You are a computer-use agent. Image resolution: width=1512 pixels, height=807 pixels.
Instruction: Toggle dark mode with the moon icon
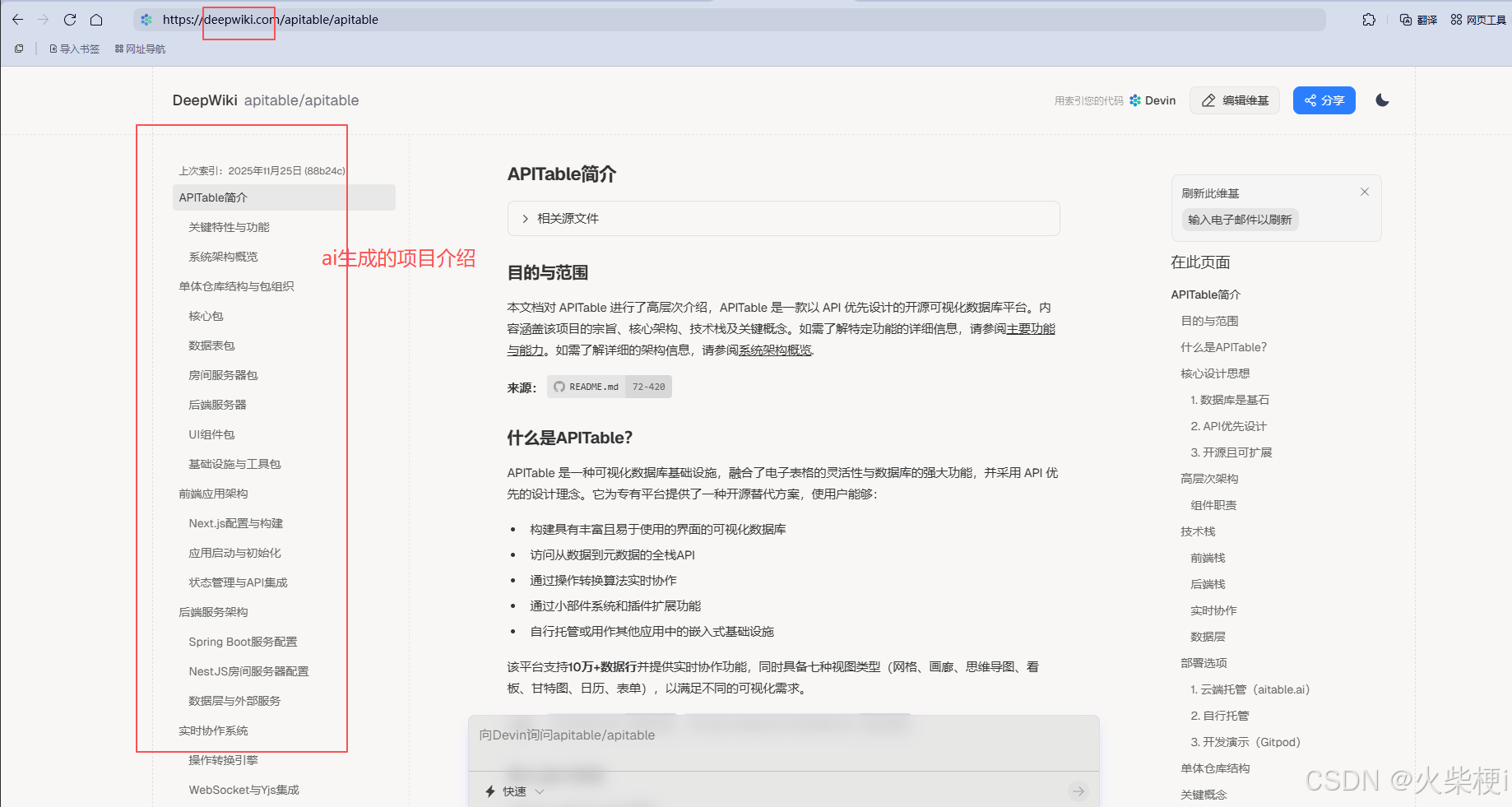point(1382,100)
